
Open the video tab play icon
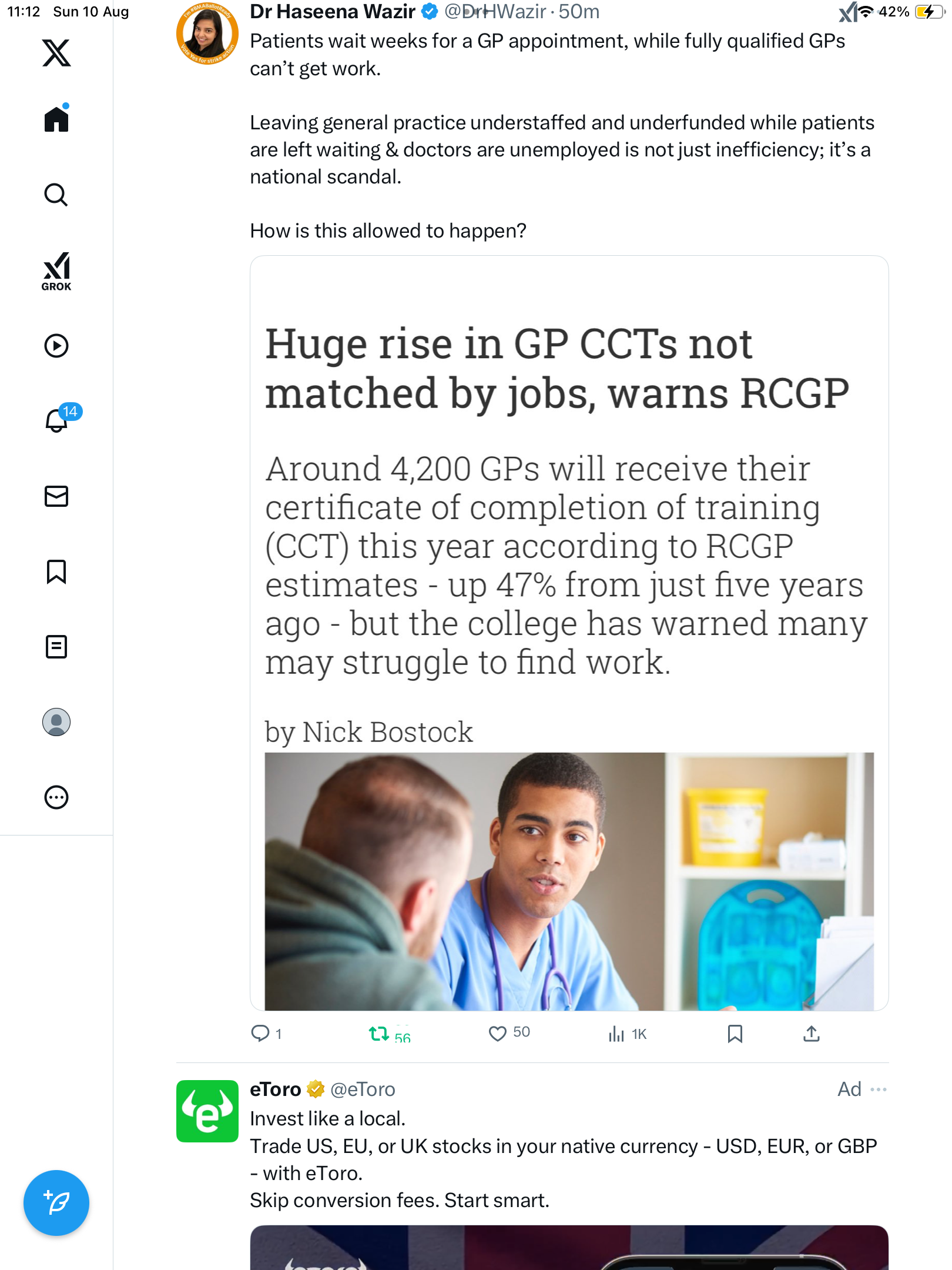(56, 346)
